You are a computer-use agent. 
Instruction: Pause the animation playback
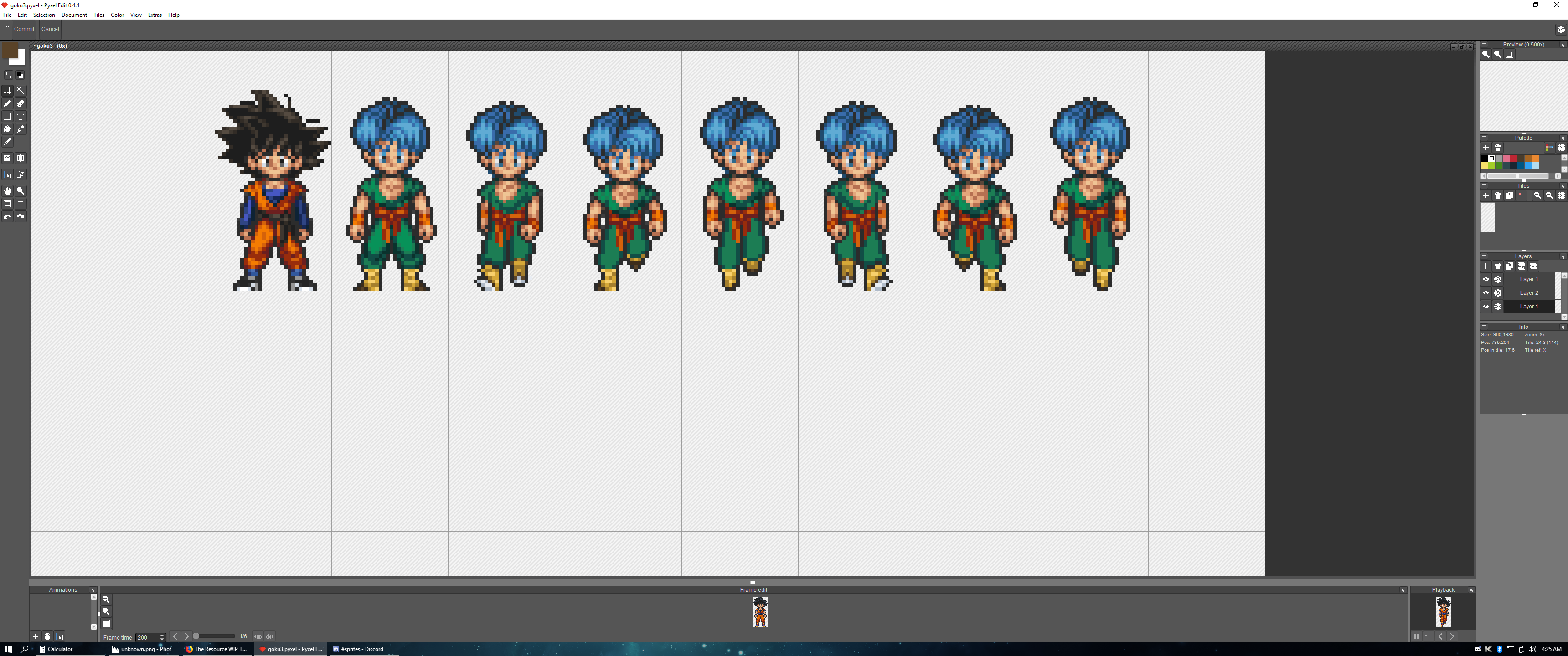(x=1416, y=636)
